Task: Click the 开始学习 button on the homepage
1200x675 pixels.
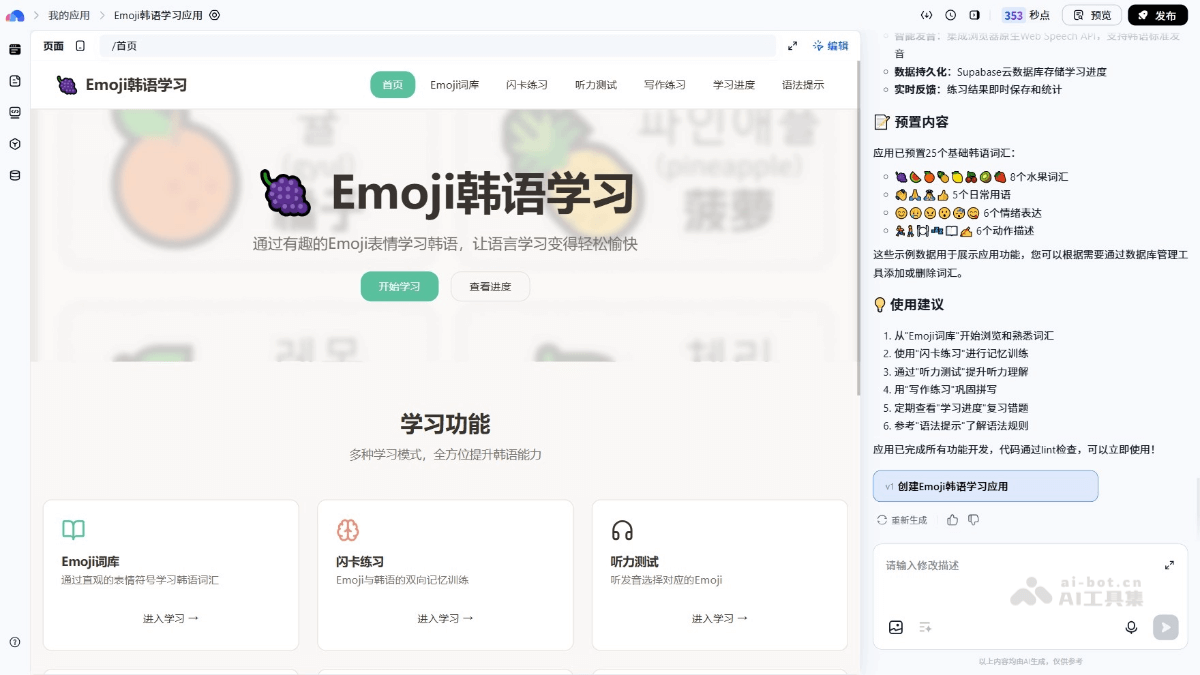Action: click(x=399, y=286)
